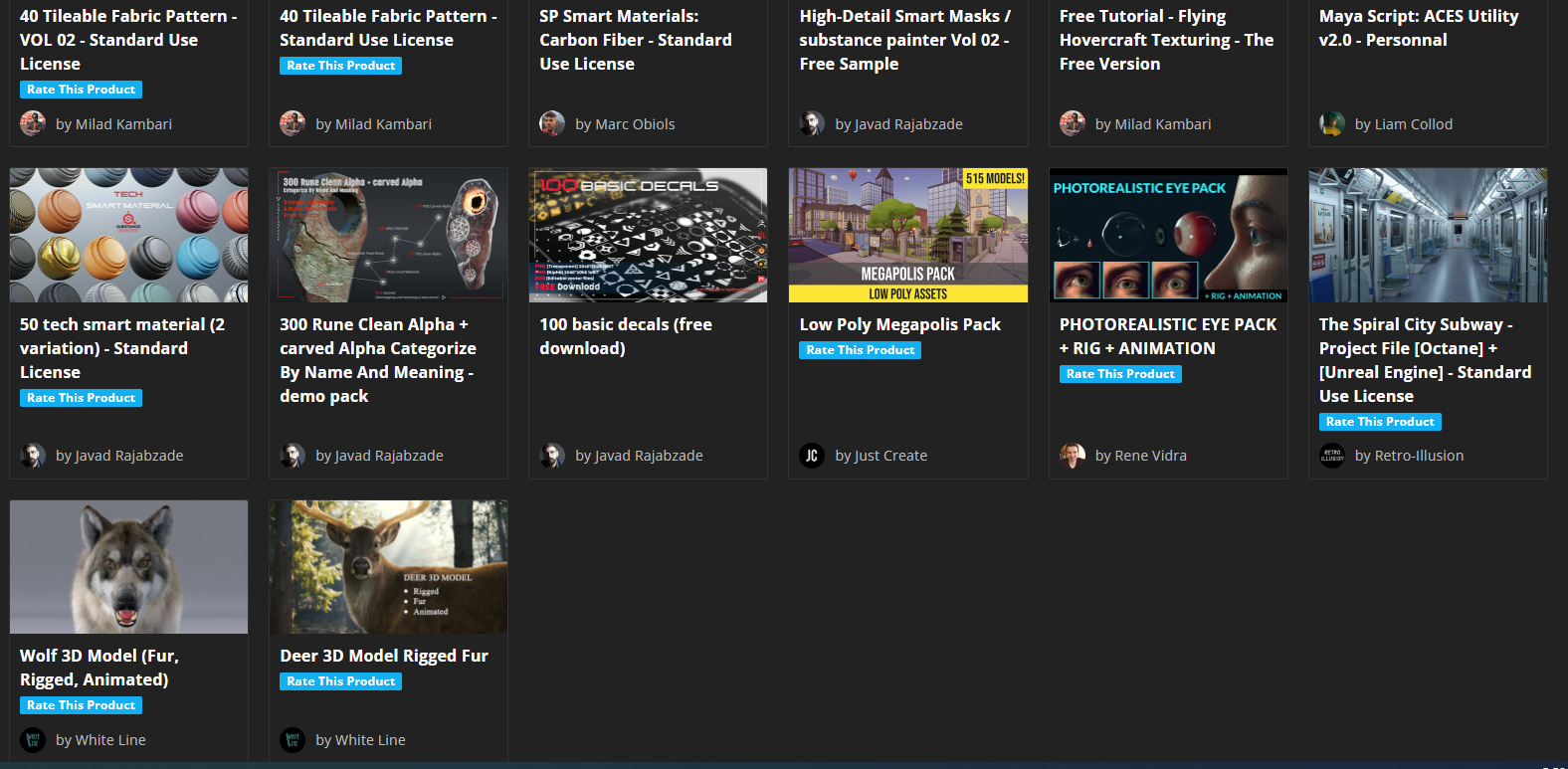Visit Milad Kambari's profile under Free Tutorial
1568x769 pixels.
tap(1152, 124)
